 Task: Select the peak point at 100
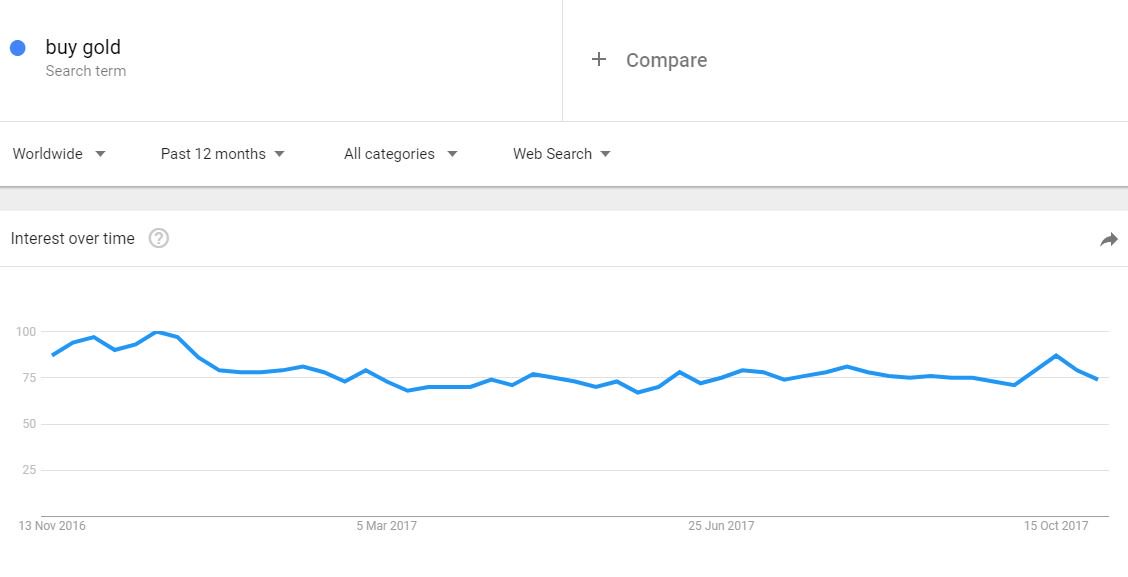tap(156, 332)
